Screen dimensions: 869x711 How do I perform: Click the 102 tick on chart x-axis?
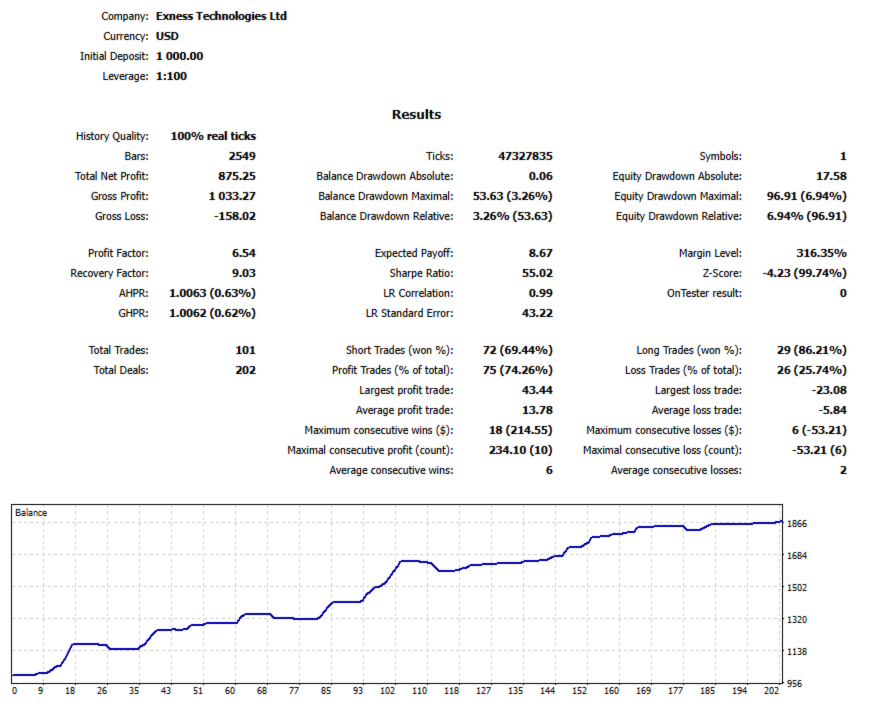pyautogui.click(x=387, y=690)
